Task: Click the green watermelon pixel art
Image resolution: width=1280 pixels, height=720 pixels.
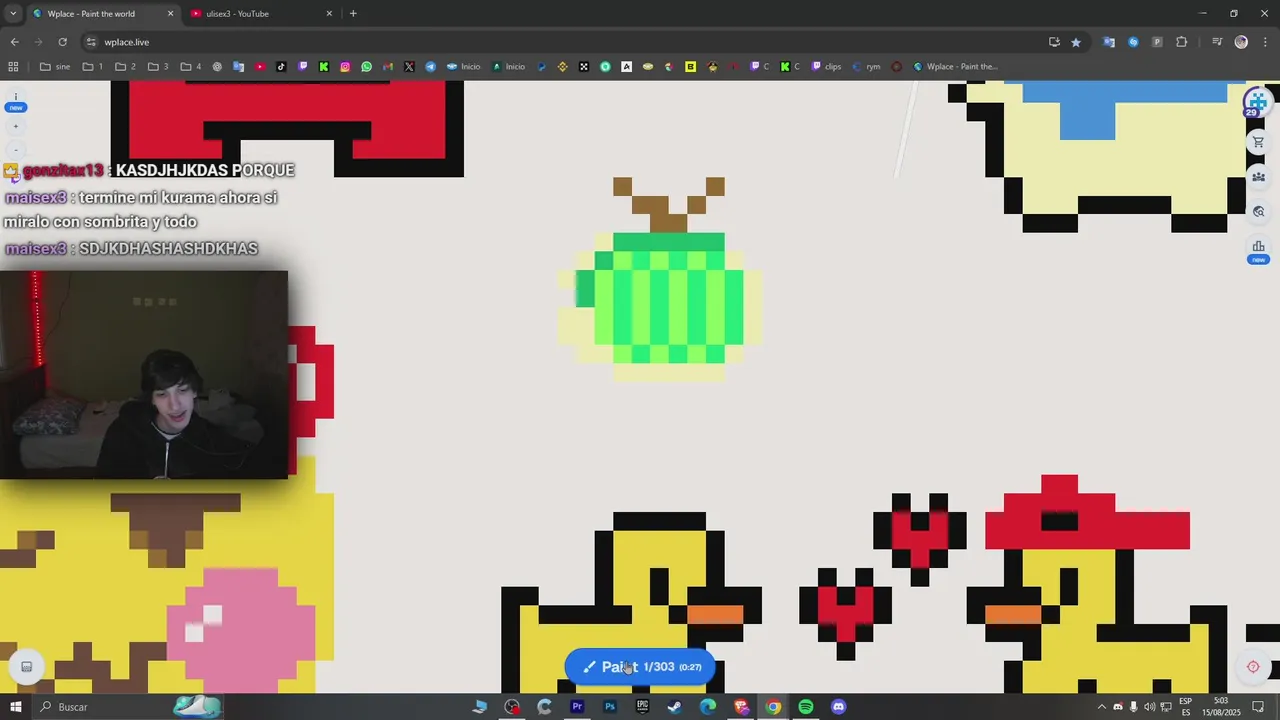Action: click(x=660, y=306)
